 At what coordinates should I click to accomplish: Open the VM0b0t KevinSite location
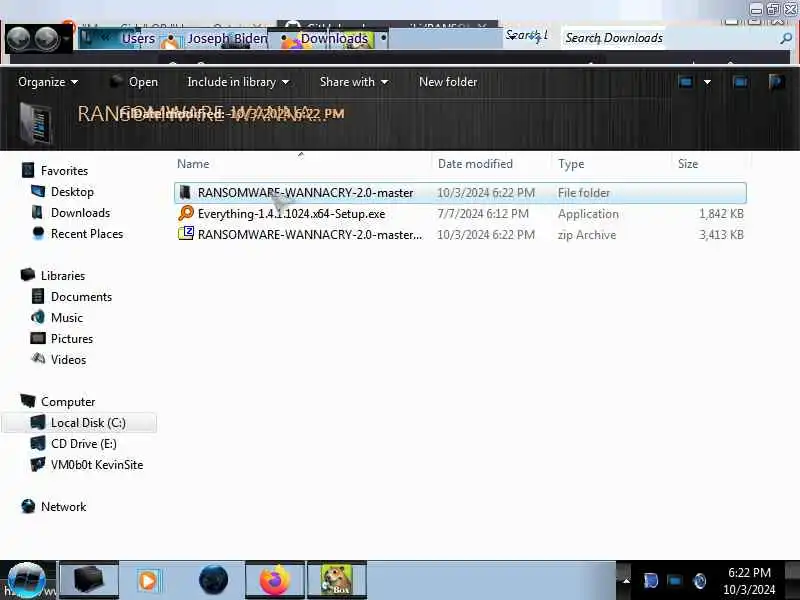point(97,464)
